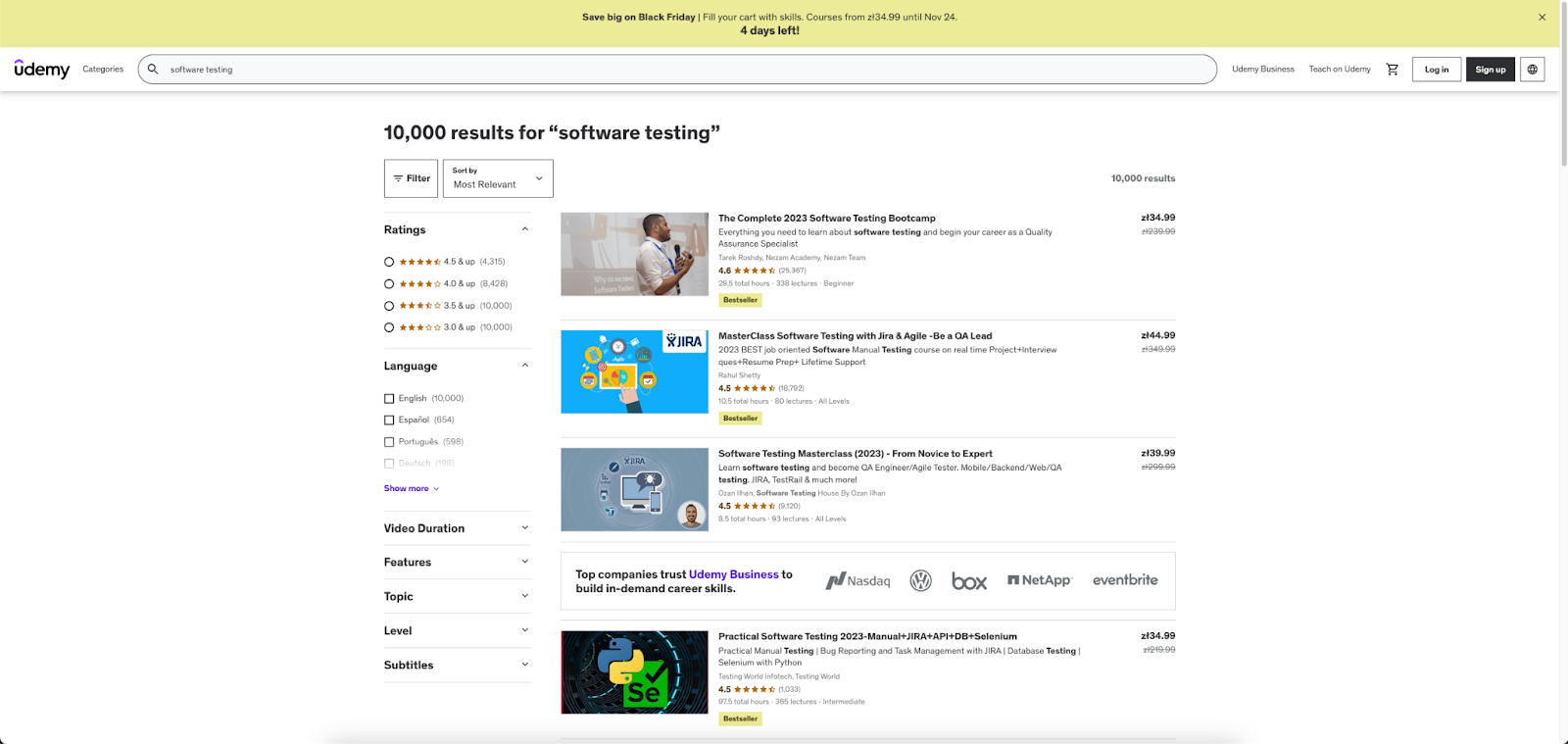Image resolution: width=1568 pixels, height=744 pixels.
Task: Go to Teach on Udemy
Action: 1339,70
